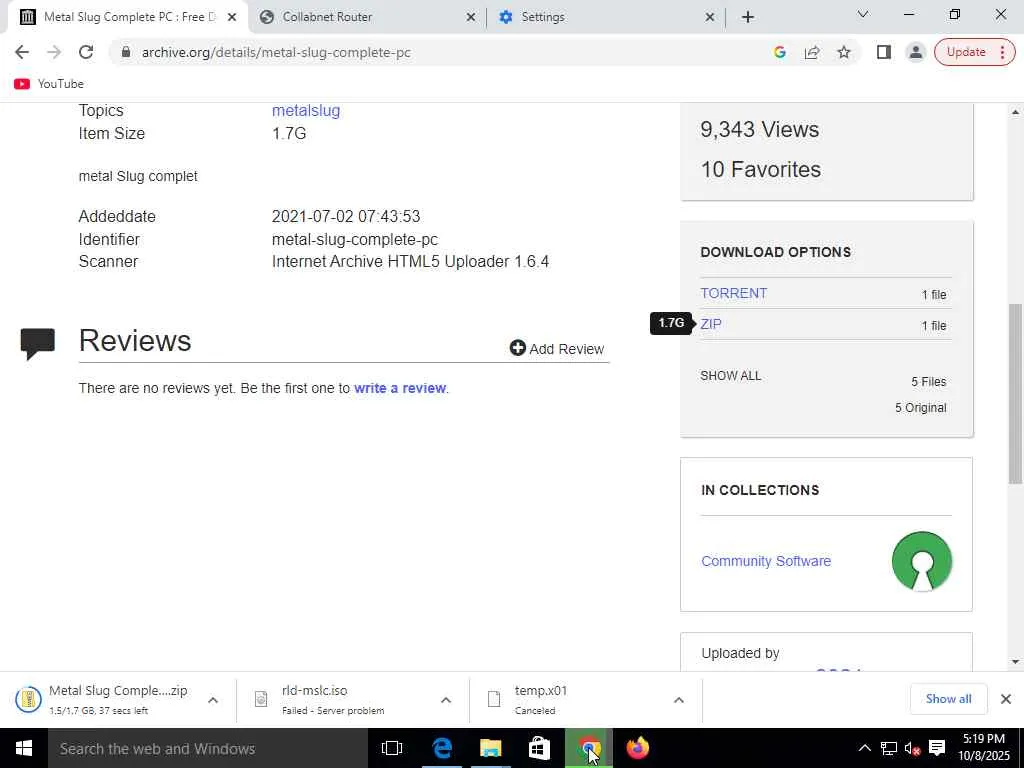This screenshot has height=768, width=1024.
Task: Click the '10 Favorites' count
Action: [x=760, y=170]
